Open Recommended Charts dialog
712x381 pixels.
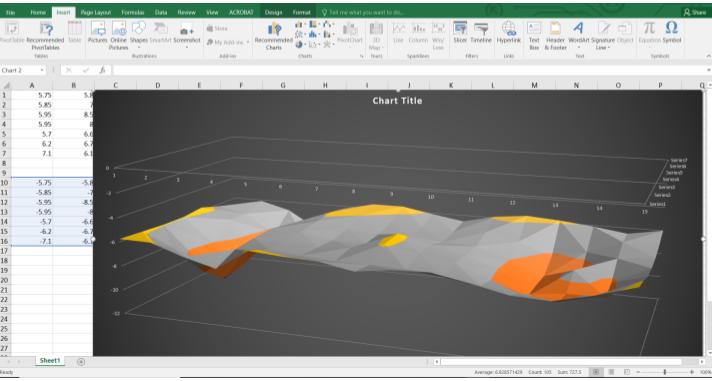pyautogui.click(x=273, y=35)
